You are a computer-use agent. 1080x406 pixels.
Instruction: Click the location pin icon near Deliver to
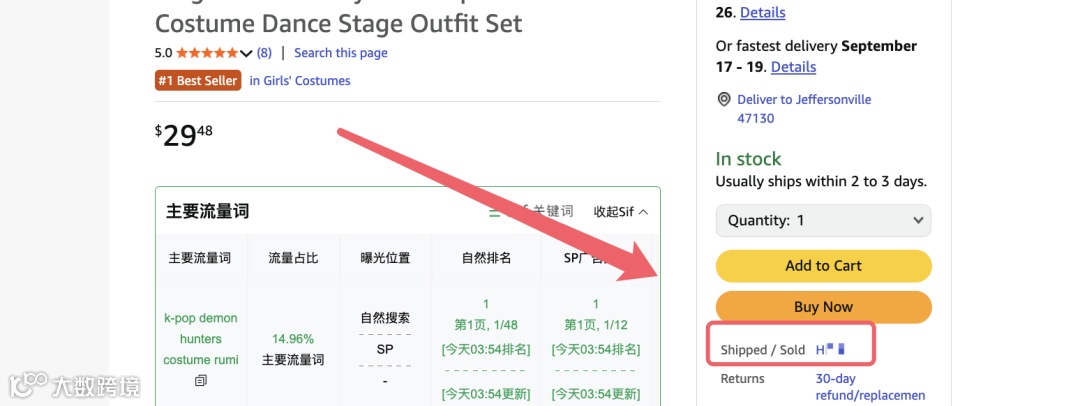(x=724, y=100)
